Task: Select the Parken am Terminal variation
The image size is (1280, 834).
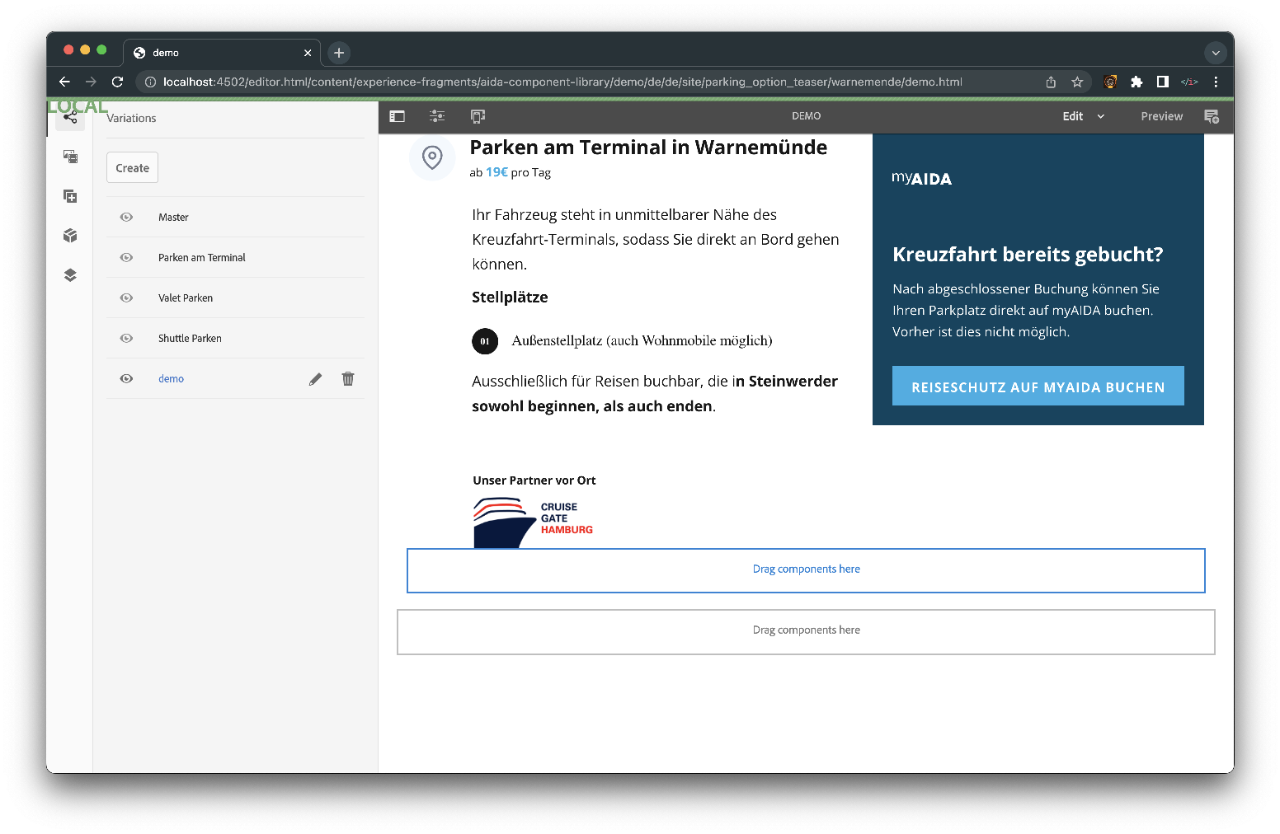Action: click(202, 258)
